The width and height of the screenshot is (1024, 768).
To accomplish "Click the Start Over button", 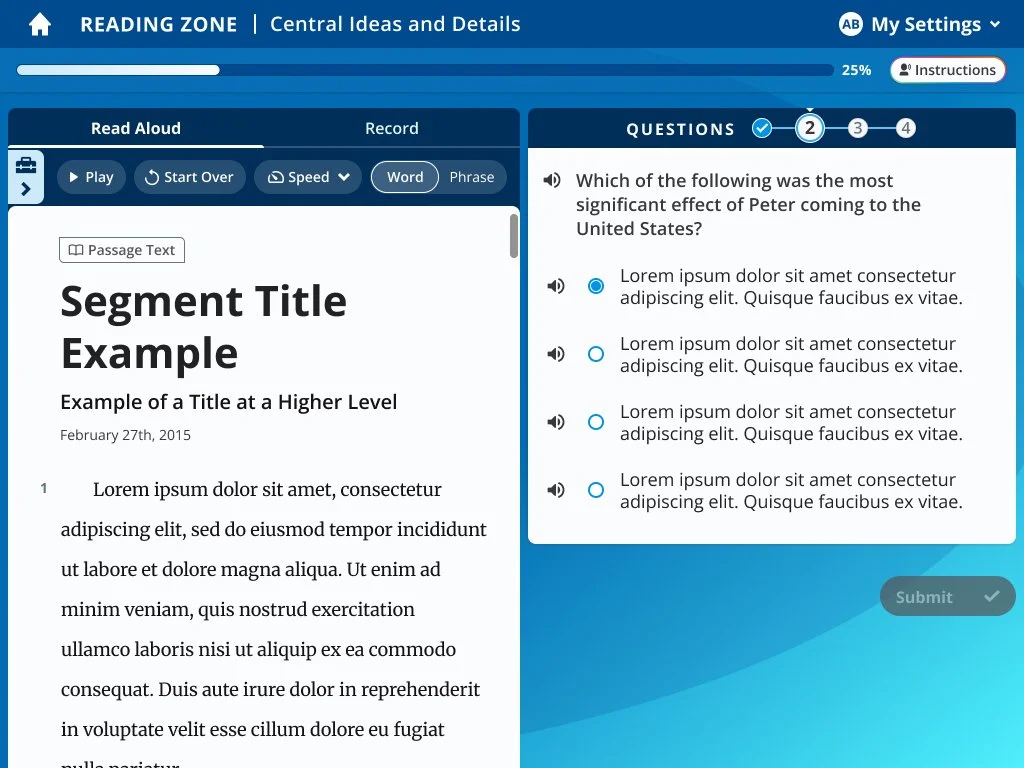I will pos(189,177).
